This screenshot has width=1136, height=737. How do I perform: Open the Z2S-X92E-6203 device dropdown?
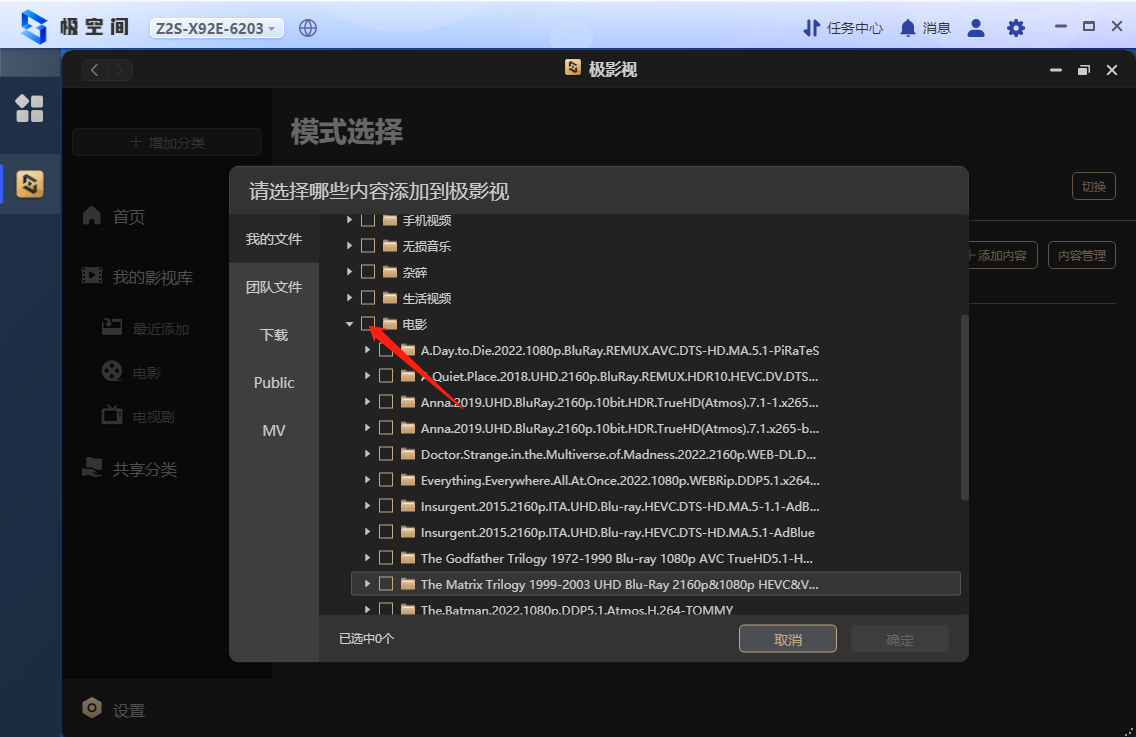tap(216, 28)
